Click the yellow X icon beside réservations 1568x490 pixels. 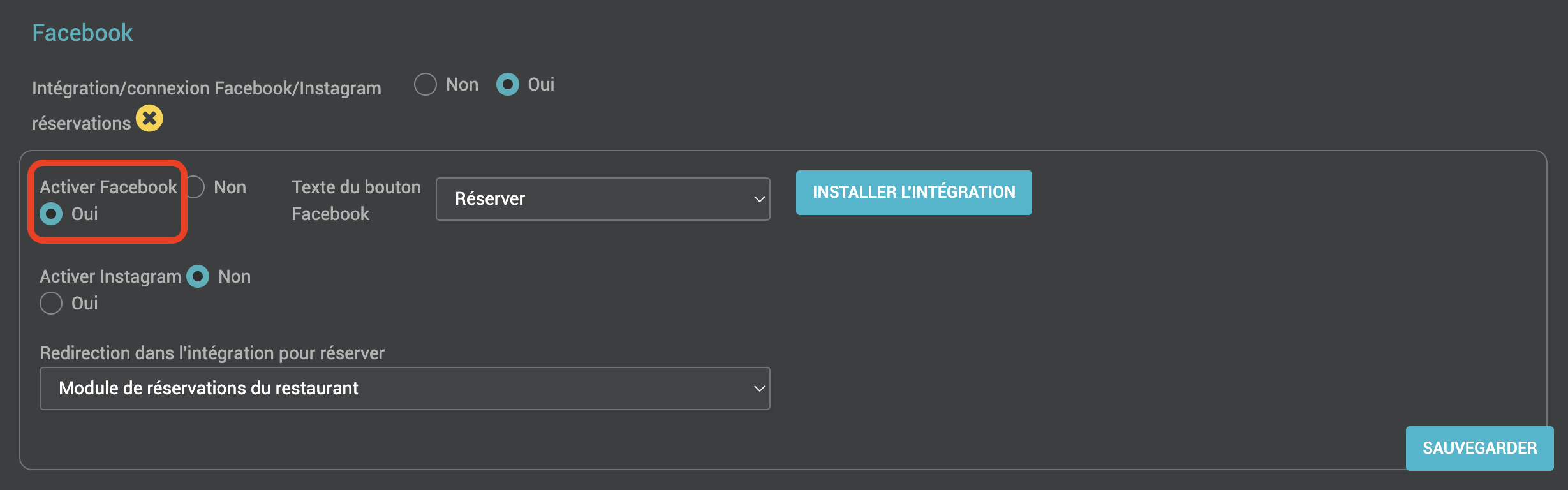[x=149, y=118]
